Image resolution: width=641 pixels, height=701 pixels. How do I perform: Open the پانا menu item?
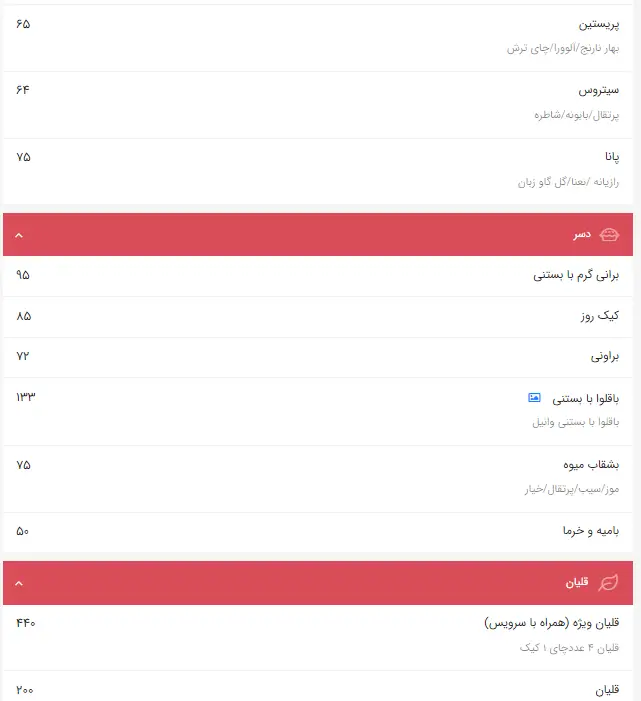click(x=611, y=157)
